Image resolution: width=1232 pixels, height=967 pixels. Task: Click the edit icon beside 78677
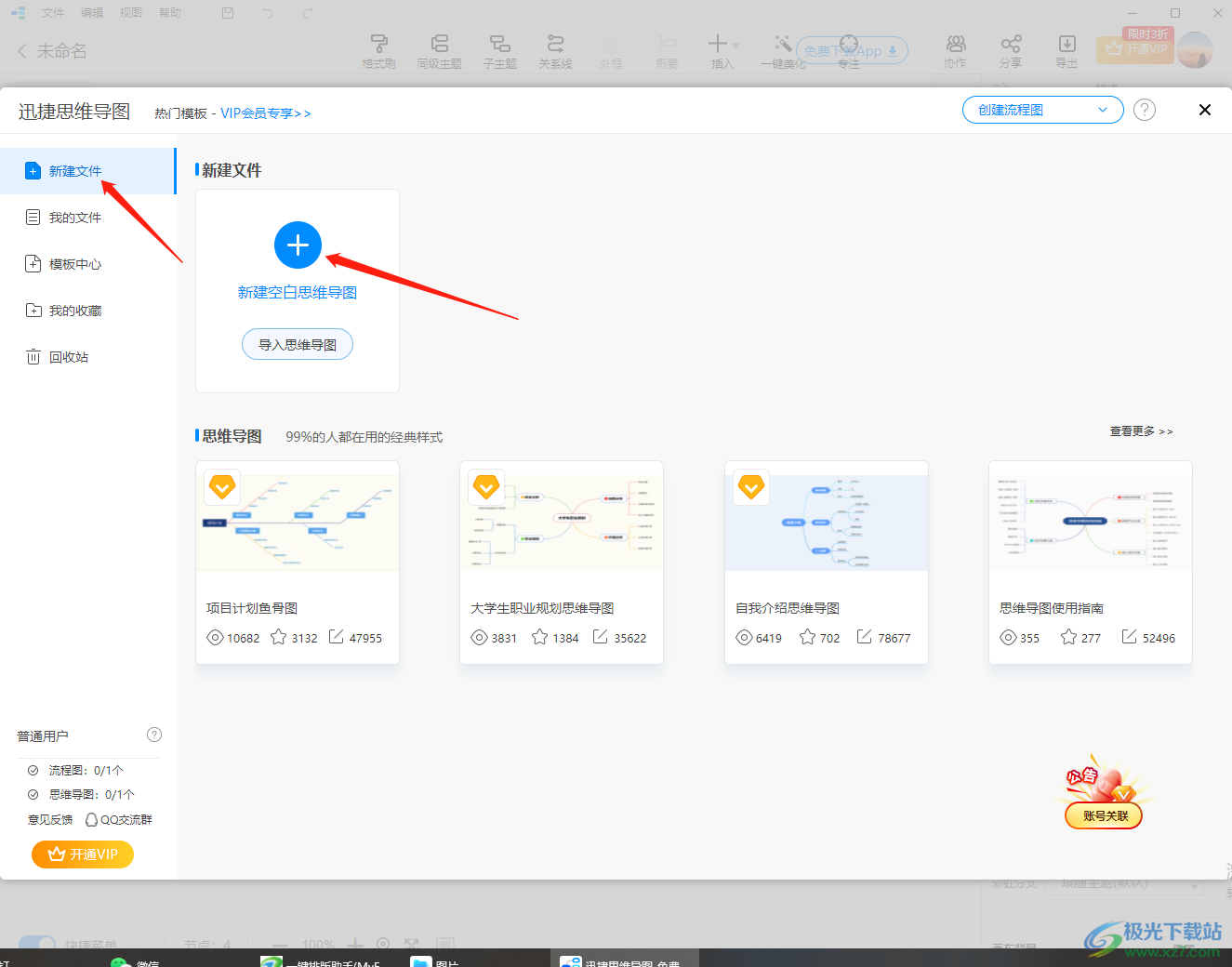[x=865, y=637]
